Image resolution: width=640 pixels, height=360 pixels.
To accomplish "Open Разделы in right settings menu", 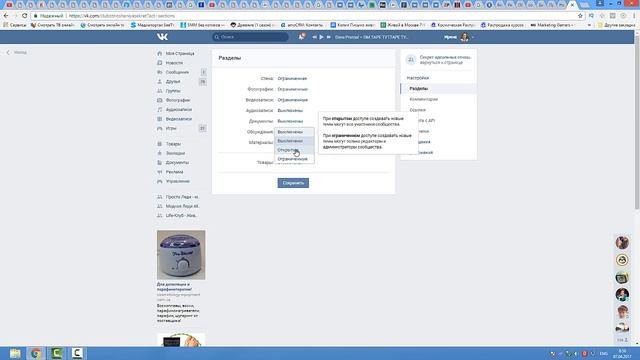I will tap(439, 89).
